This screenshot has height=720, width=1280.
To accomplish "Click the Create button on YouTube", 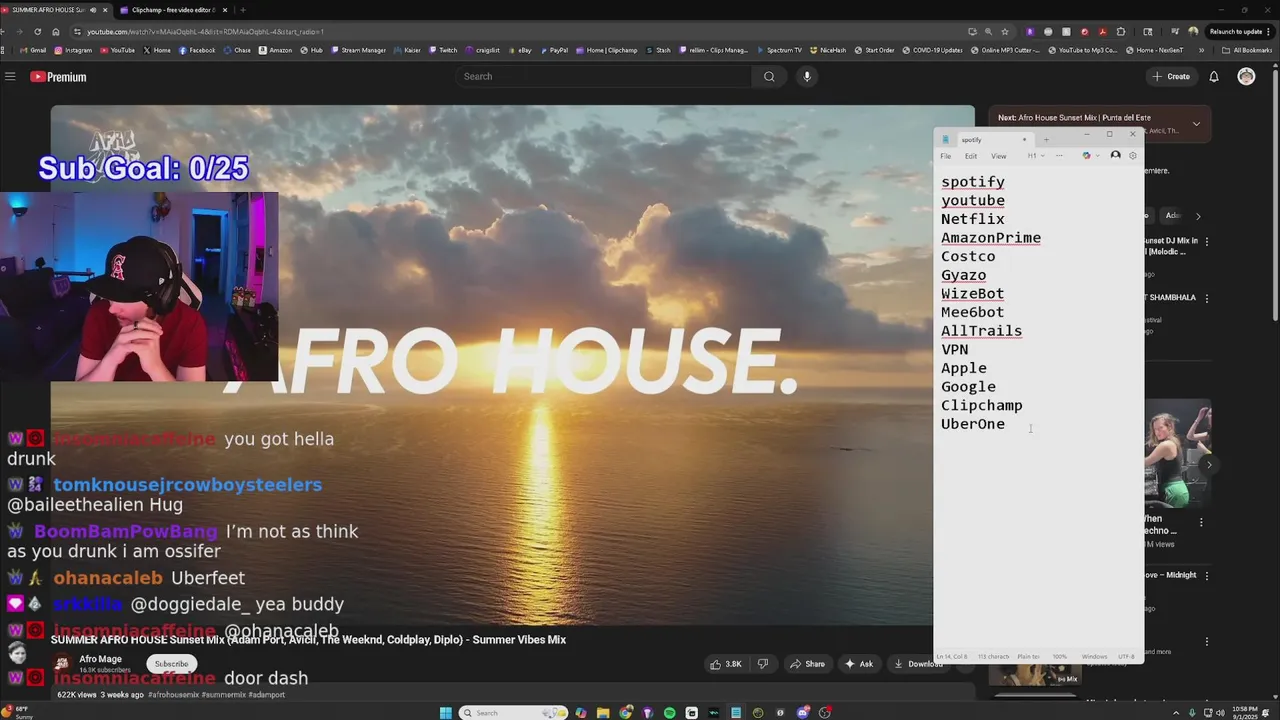I will click(1171, 77).
